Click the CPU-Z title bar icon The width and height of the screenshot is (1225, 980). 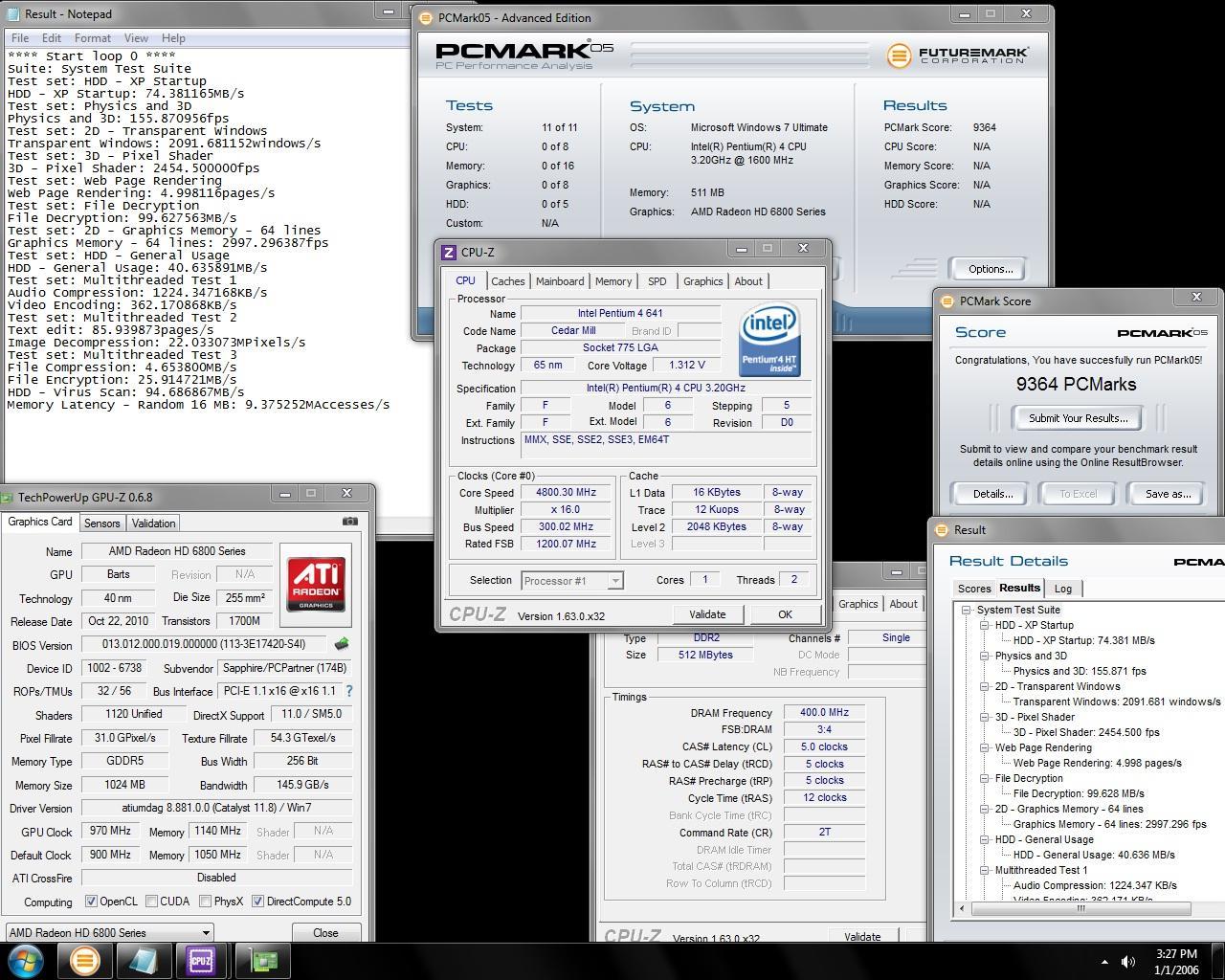point(448,253)
